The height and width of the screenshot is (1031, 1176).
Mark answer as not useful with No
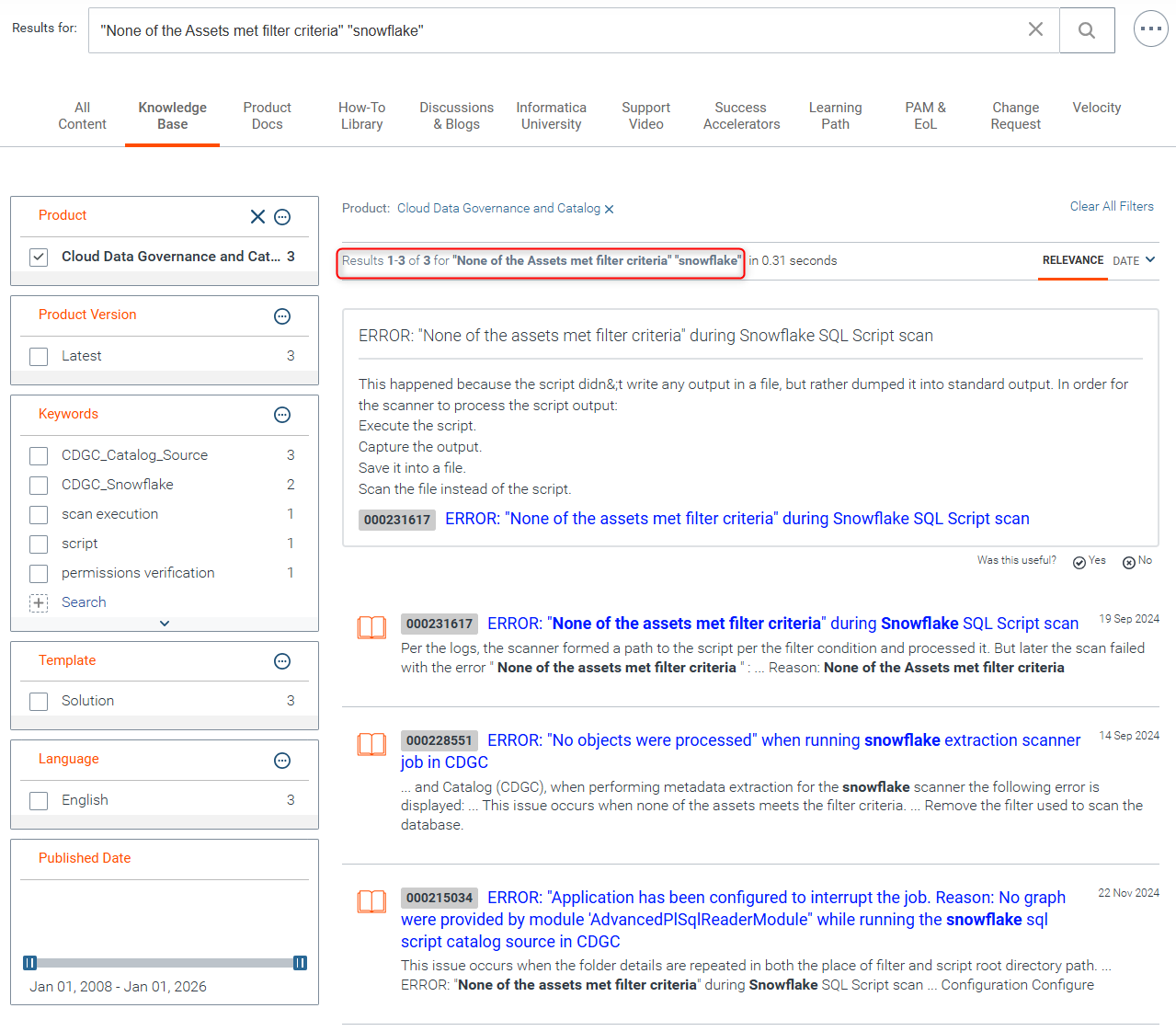(x=1137, y=561)
